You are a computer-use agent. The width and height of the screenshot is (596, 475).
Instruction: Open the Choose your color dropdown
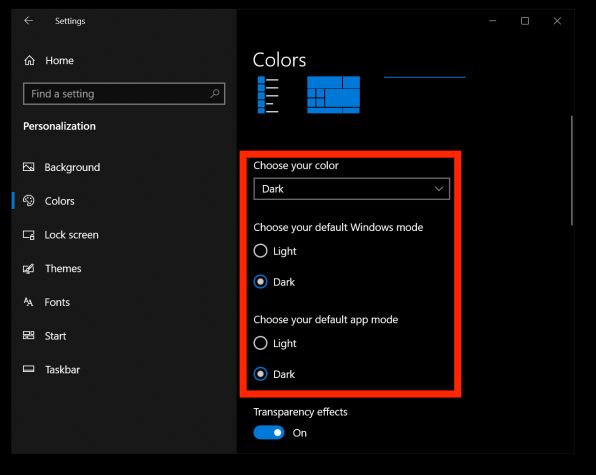tap(352, 189)
